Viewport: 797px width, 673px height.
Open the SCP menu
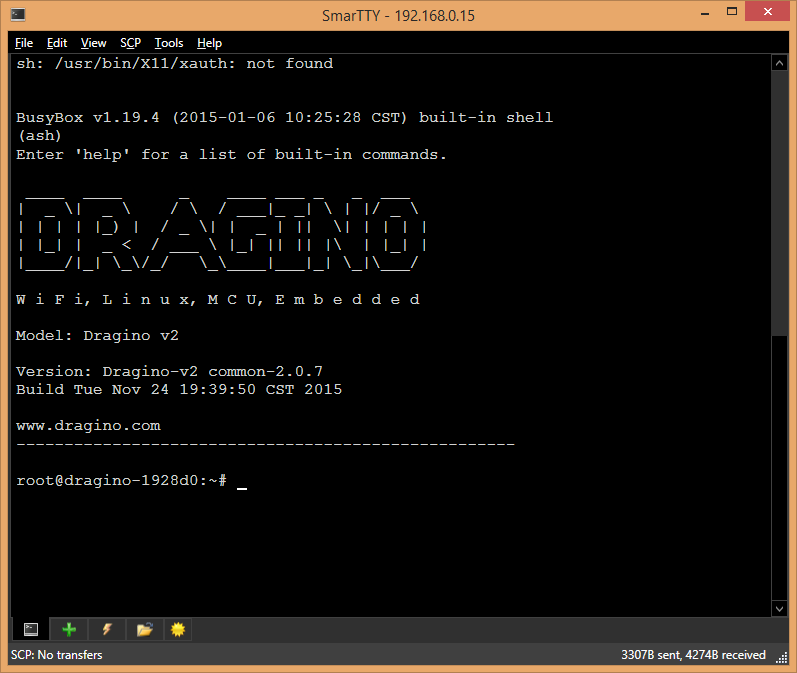[x=131, y=43]
